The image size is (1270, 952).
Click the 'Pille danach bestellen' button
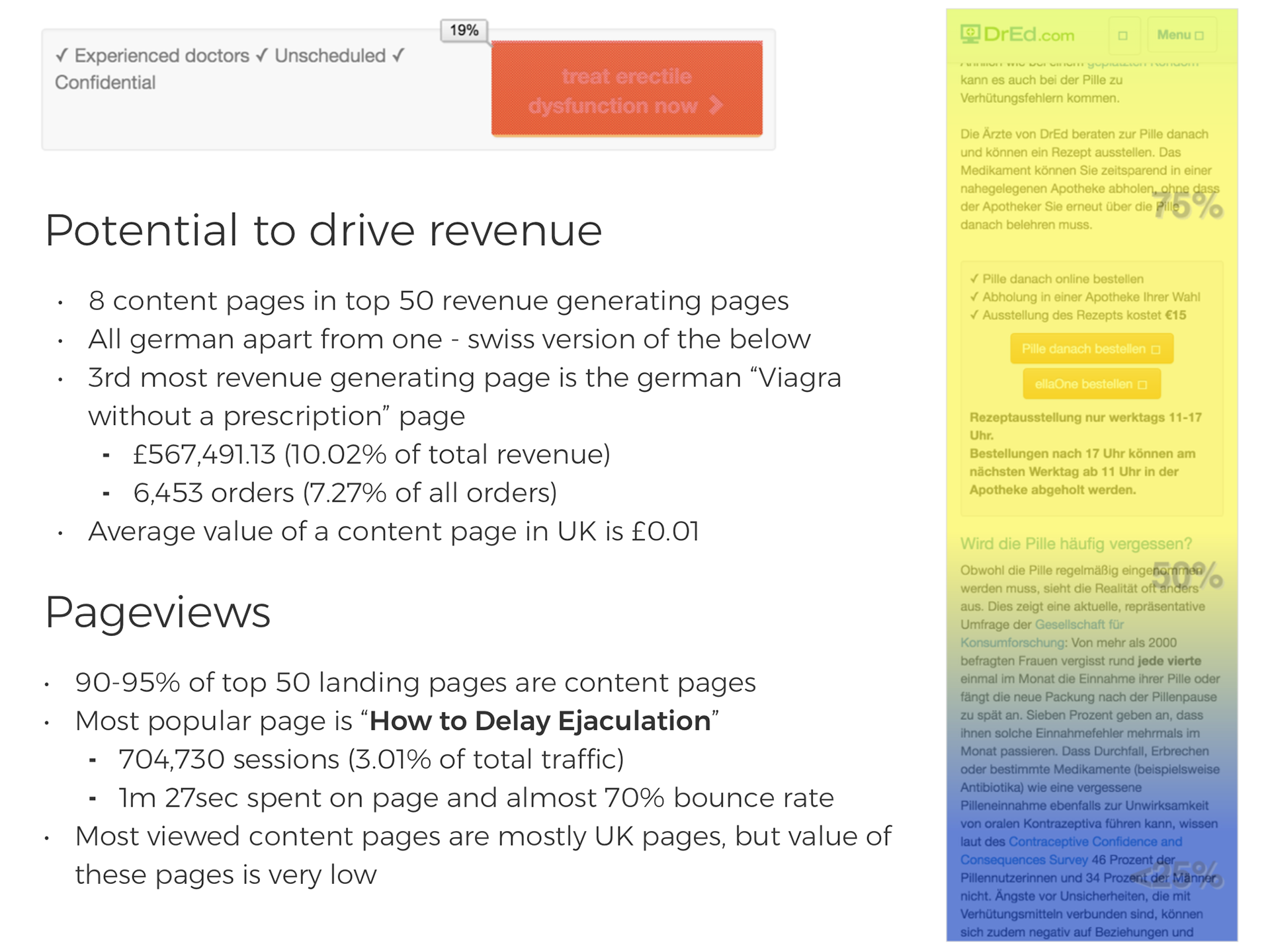[x=1091, y=349]
